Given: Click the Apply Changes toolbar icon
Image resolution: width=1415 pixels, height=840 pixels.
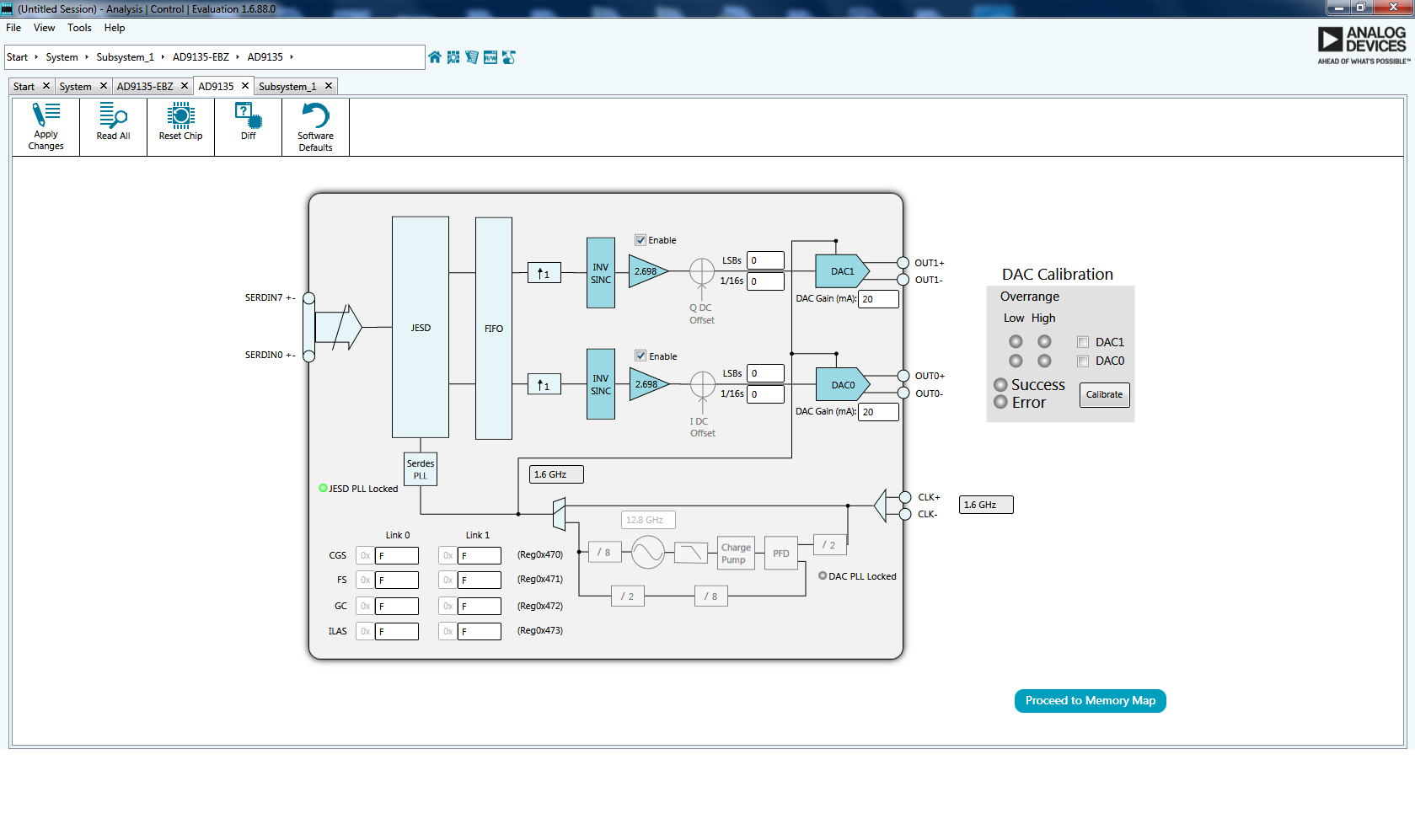Looking at the screenshot, I should tap(45, 126).
